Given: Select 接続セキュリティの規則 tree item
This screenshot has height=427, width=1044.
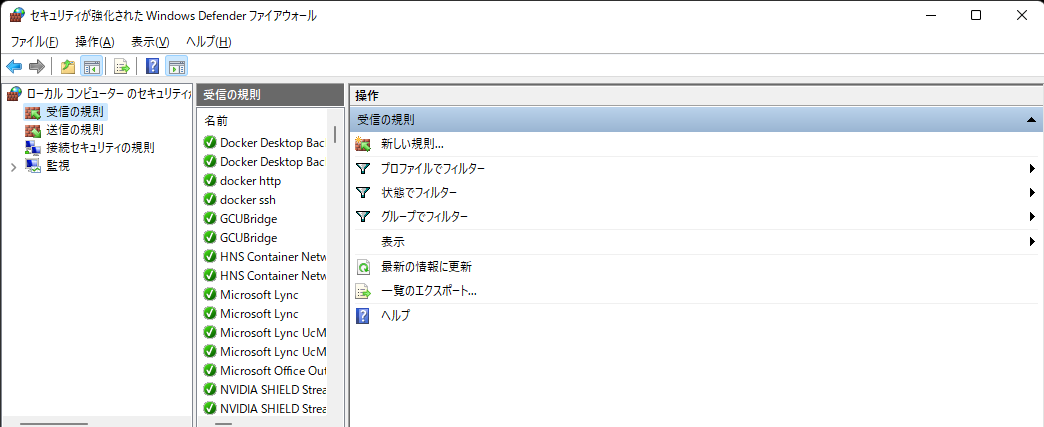Looking at the screenshot, I should (100, 148).
